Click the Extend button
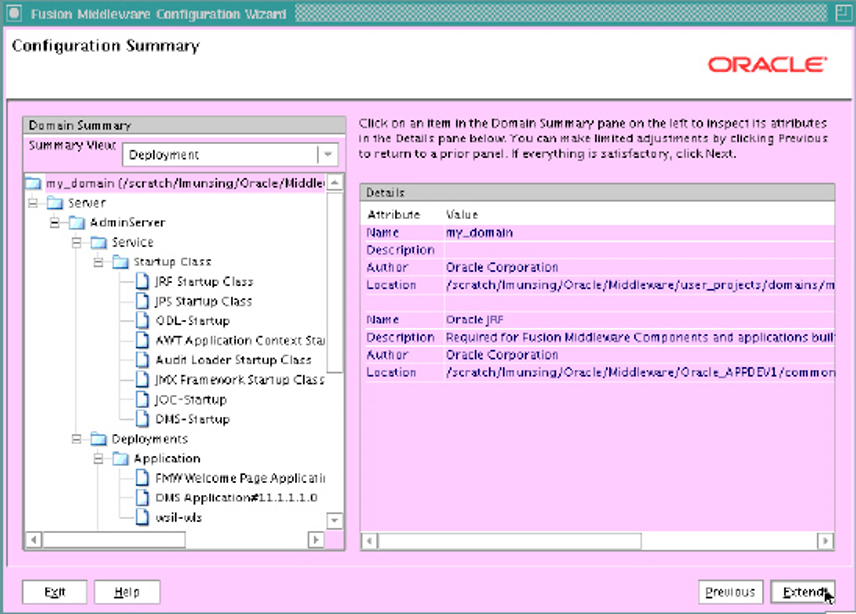The height and width of the screenshot is (614, 856). (x=802, y=592)
